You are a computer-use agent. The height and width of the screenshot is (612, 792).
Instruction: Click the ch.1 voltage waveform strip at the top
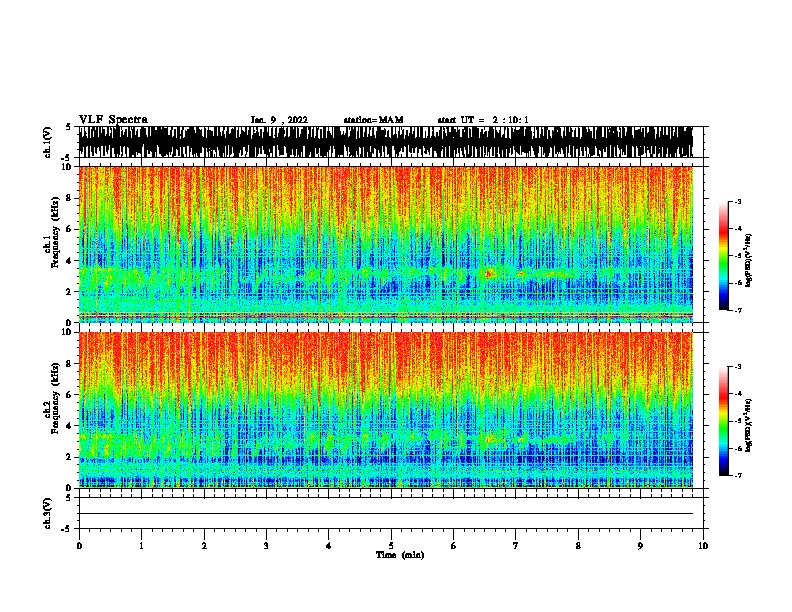click(386, 142)
